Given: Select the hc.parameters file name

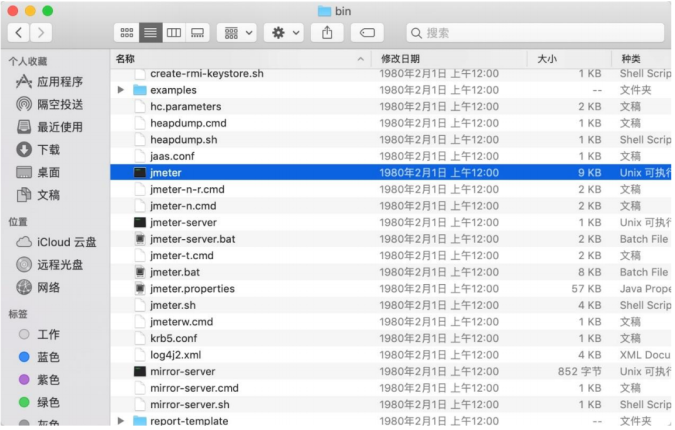Looking at the screenshot, I should (186, 106).
